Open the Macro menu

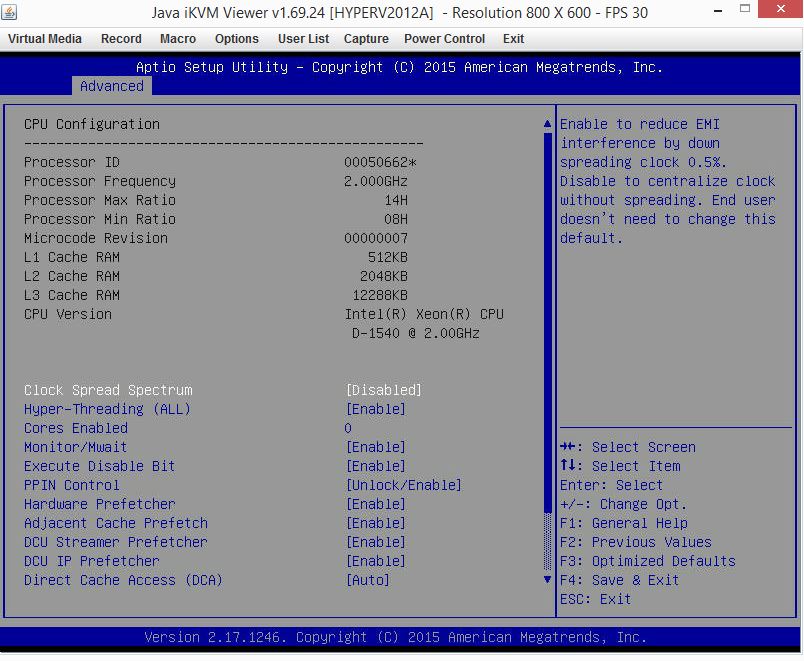(178, 39)
